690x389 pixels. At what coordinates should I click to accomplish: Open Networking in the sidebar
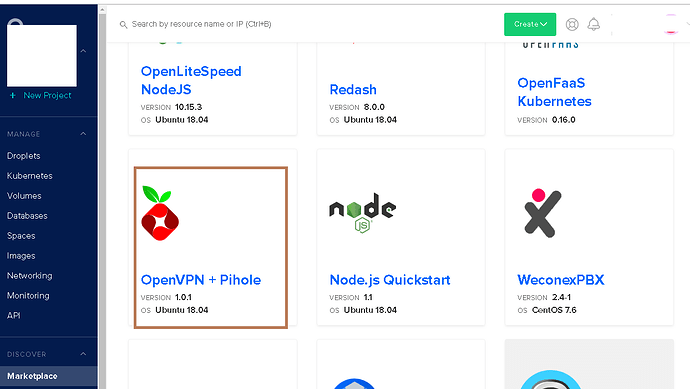[x=29, y=275]
